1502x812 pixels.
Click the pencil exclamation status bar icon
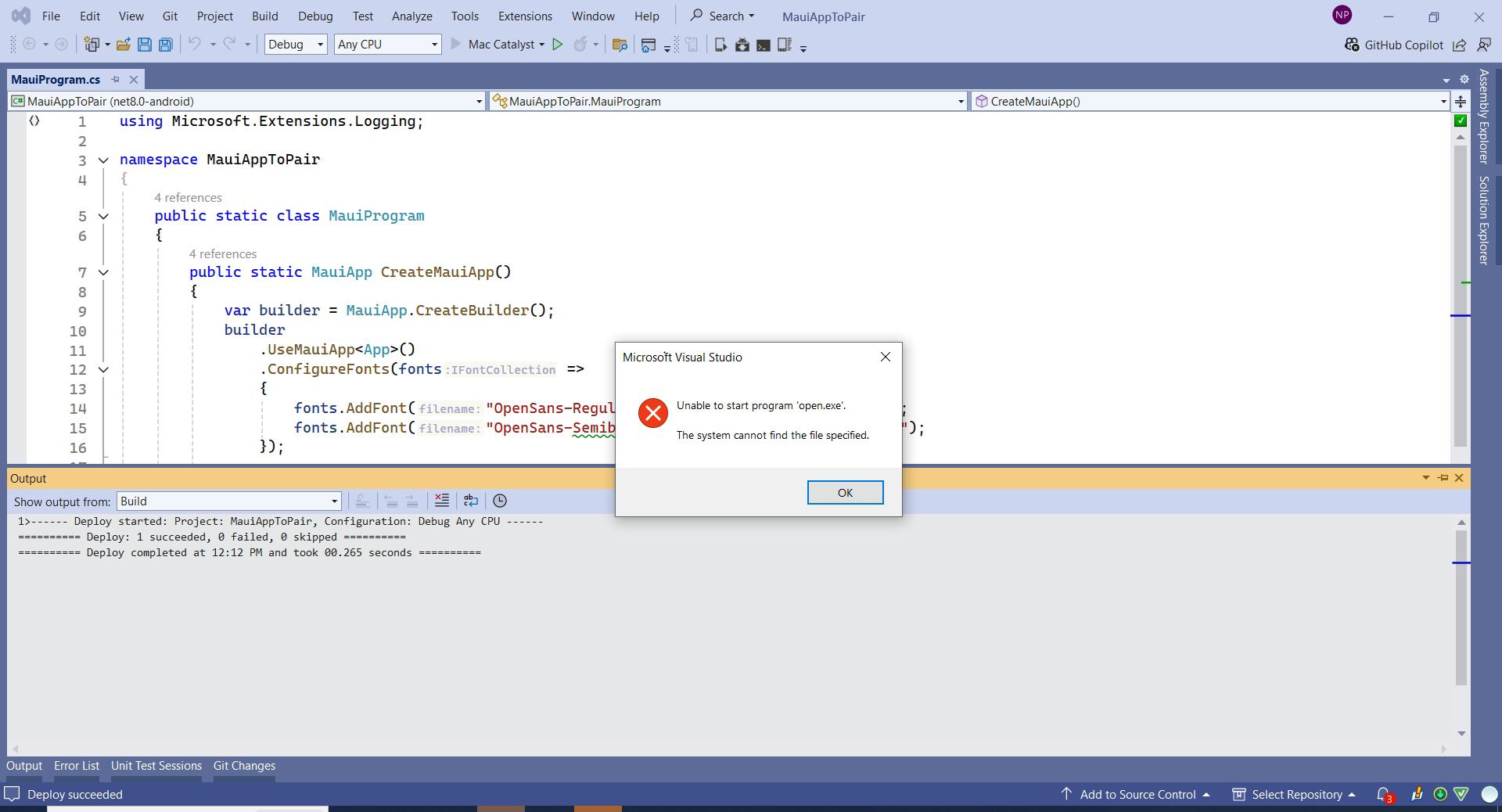point(1417,794)
